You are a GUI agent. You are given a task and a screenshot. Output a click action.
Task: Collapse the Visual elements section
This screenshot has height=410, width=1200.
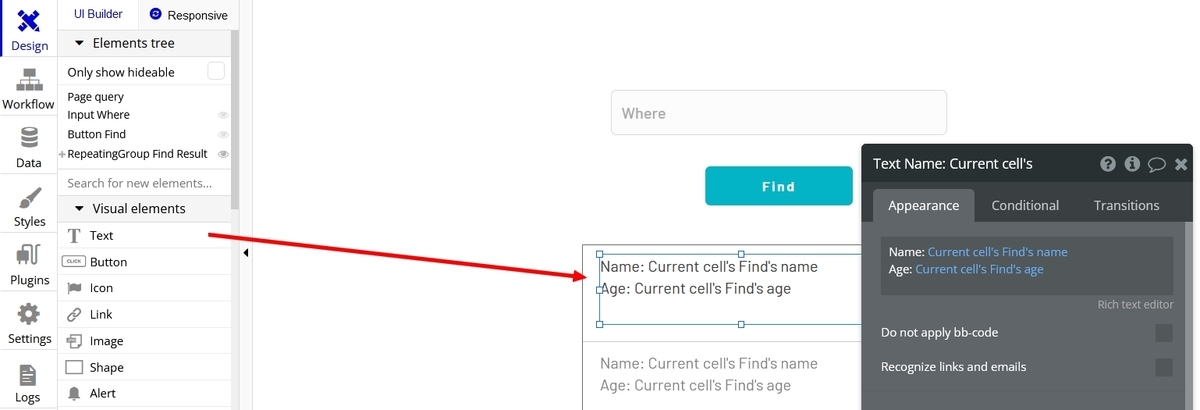point(79,208)
